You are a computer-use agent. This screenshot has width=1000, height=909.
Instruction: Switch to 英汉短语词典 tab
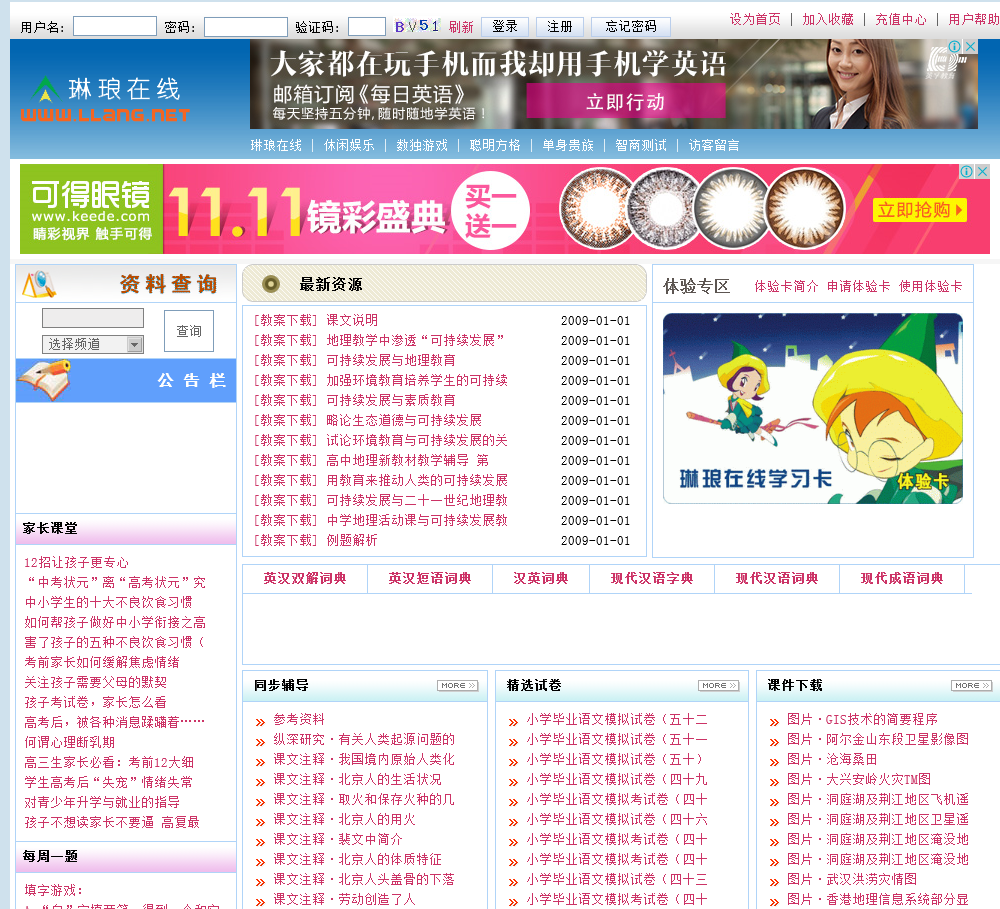pyautogui.click(x=430, y=579)
